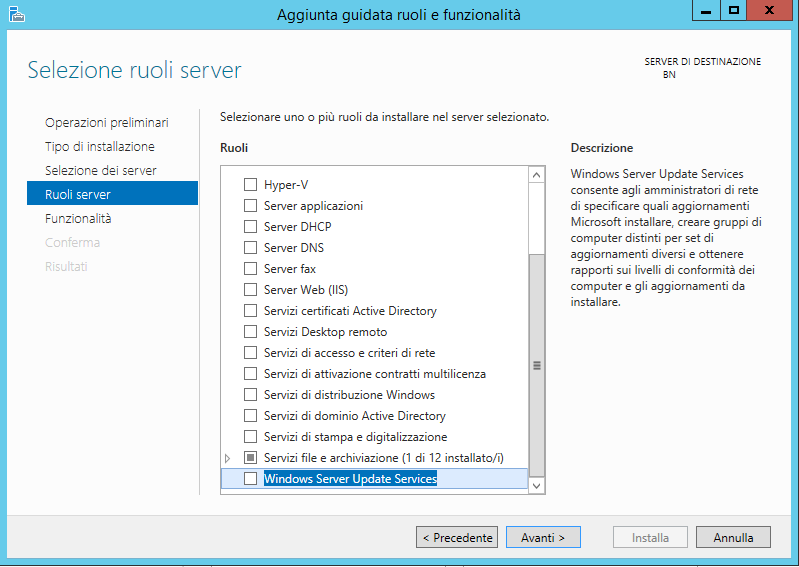Select Server fax role label

[x=290, y=268]
